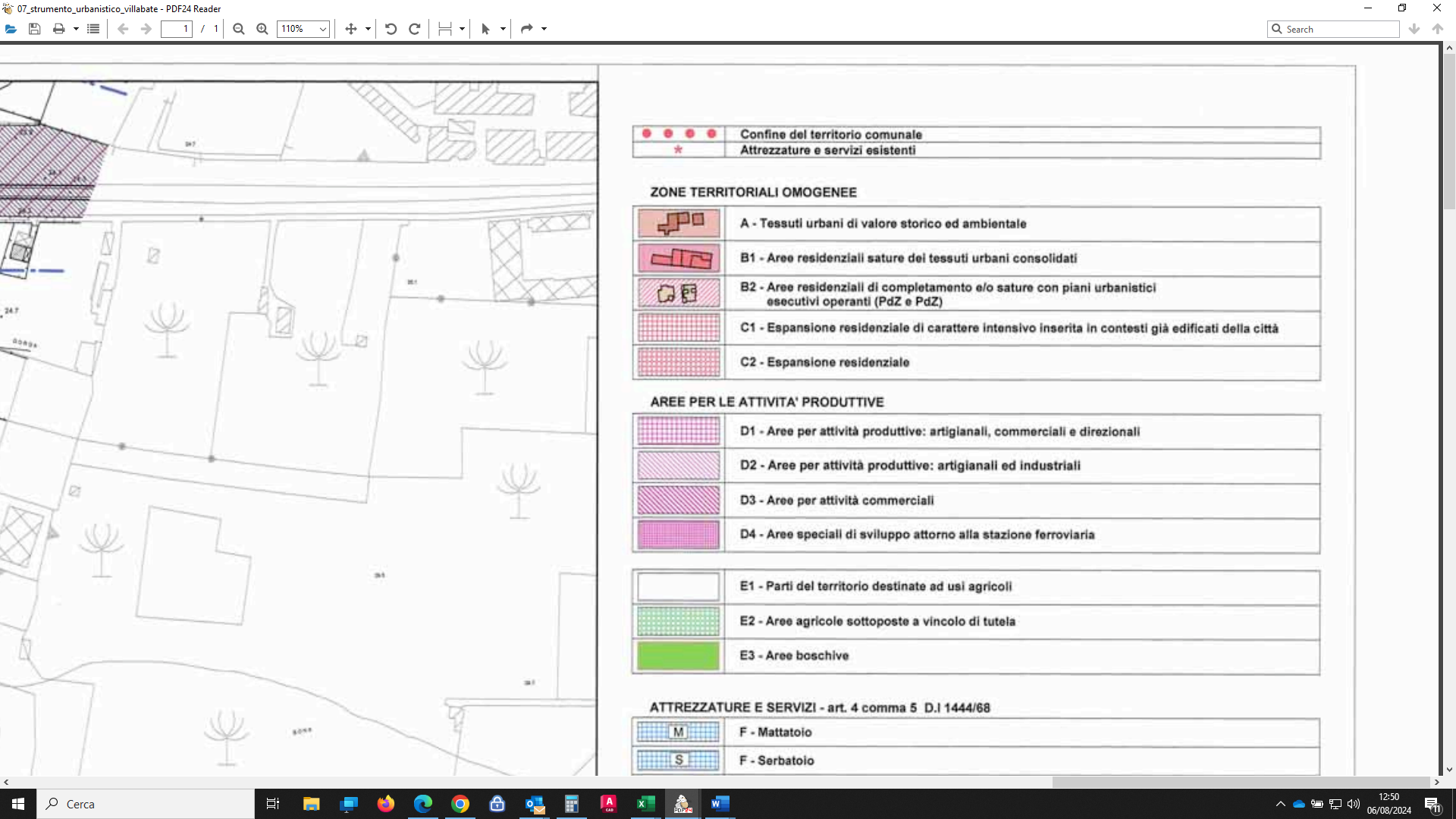1456x819 pixels.
Task: Expand the pan tool dropdown arrow
Action: pyautogui.click(x=368, y=29)
